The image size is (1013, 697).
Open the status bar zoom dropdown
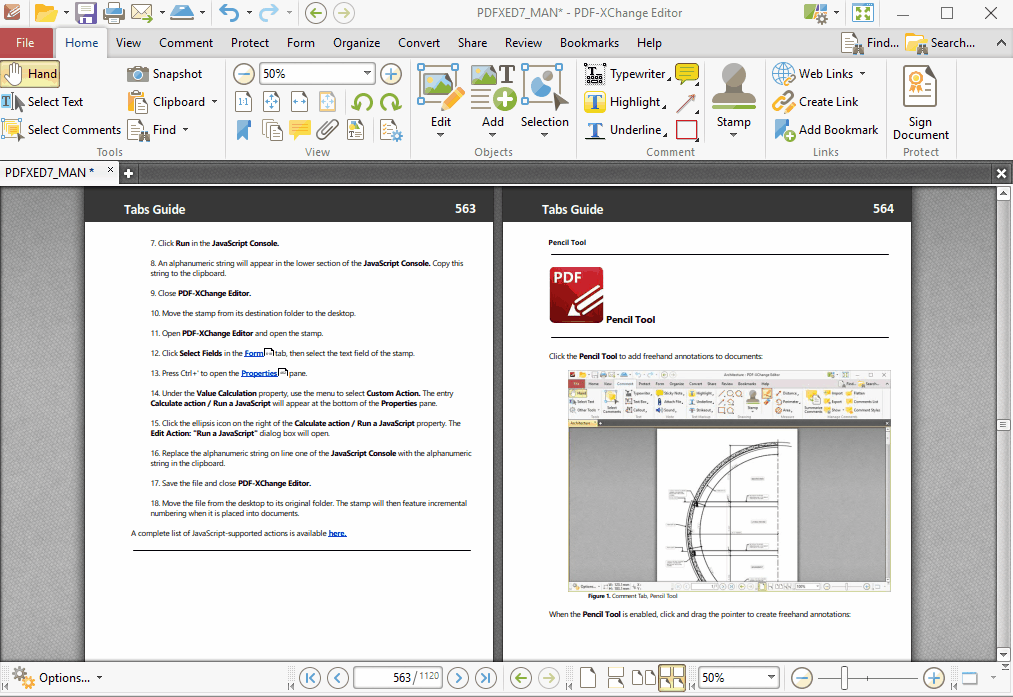pos(771,677)
